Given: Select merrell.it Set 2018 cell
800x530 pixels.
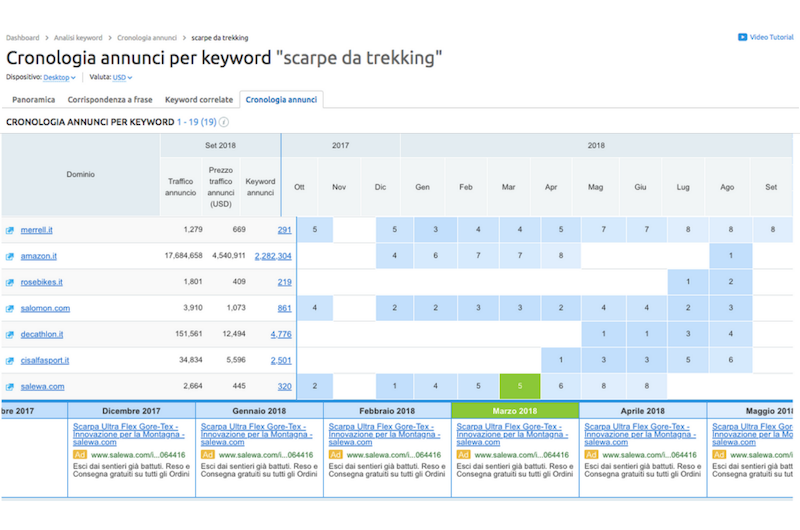Looking at the screenshot, I should pyautogui.click(x=773, y=230).
